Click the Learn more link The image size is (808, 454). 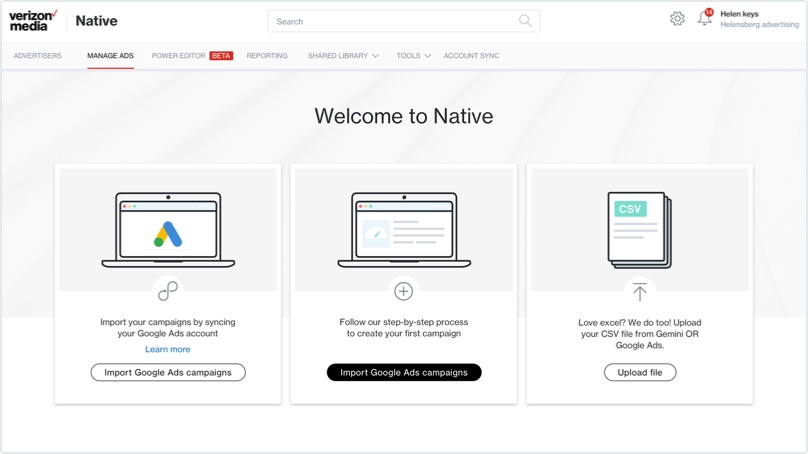[x=167, y=349]
